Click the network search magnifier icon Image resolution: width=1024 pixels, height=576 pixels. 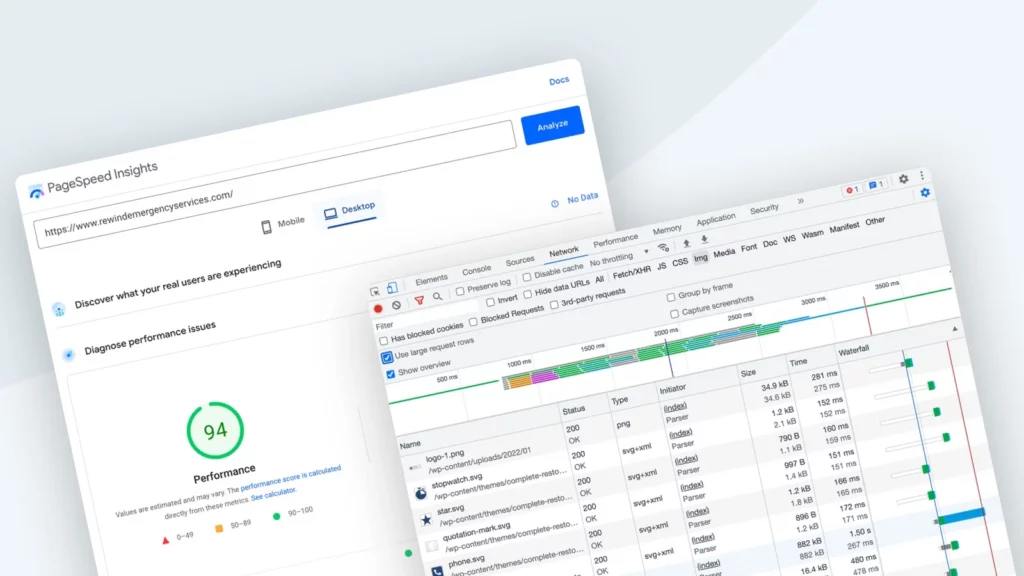coord(438,296)
